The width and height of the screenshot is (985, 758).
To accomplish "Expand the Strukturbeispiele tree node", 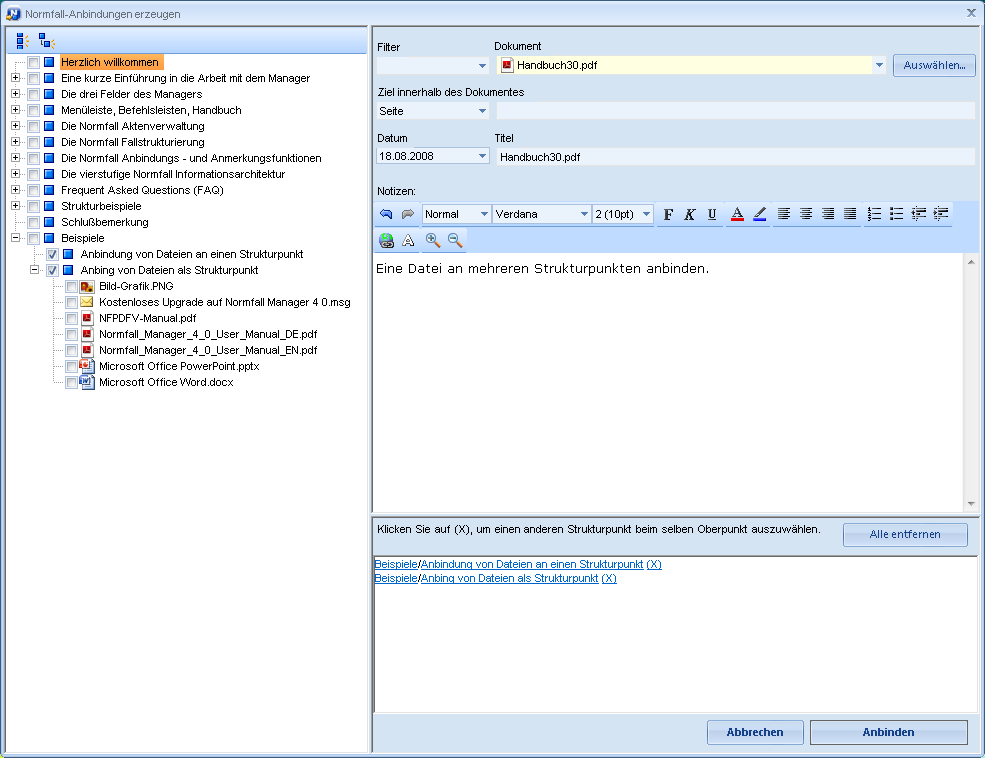I will [x=16, y=206].
